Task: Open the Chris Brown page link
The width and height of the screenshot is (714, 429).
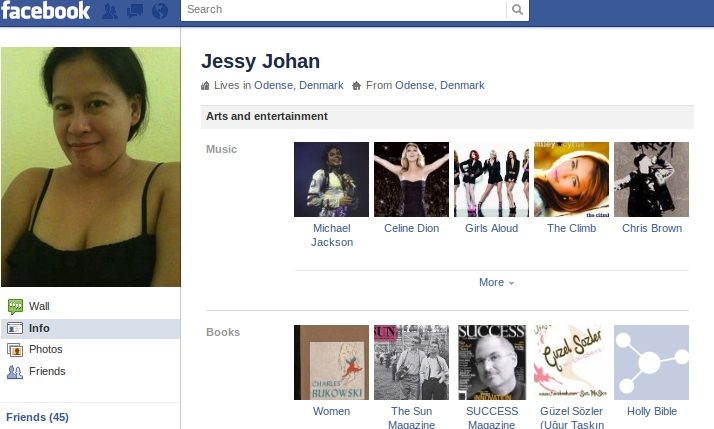Action: coord(652,228)
